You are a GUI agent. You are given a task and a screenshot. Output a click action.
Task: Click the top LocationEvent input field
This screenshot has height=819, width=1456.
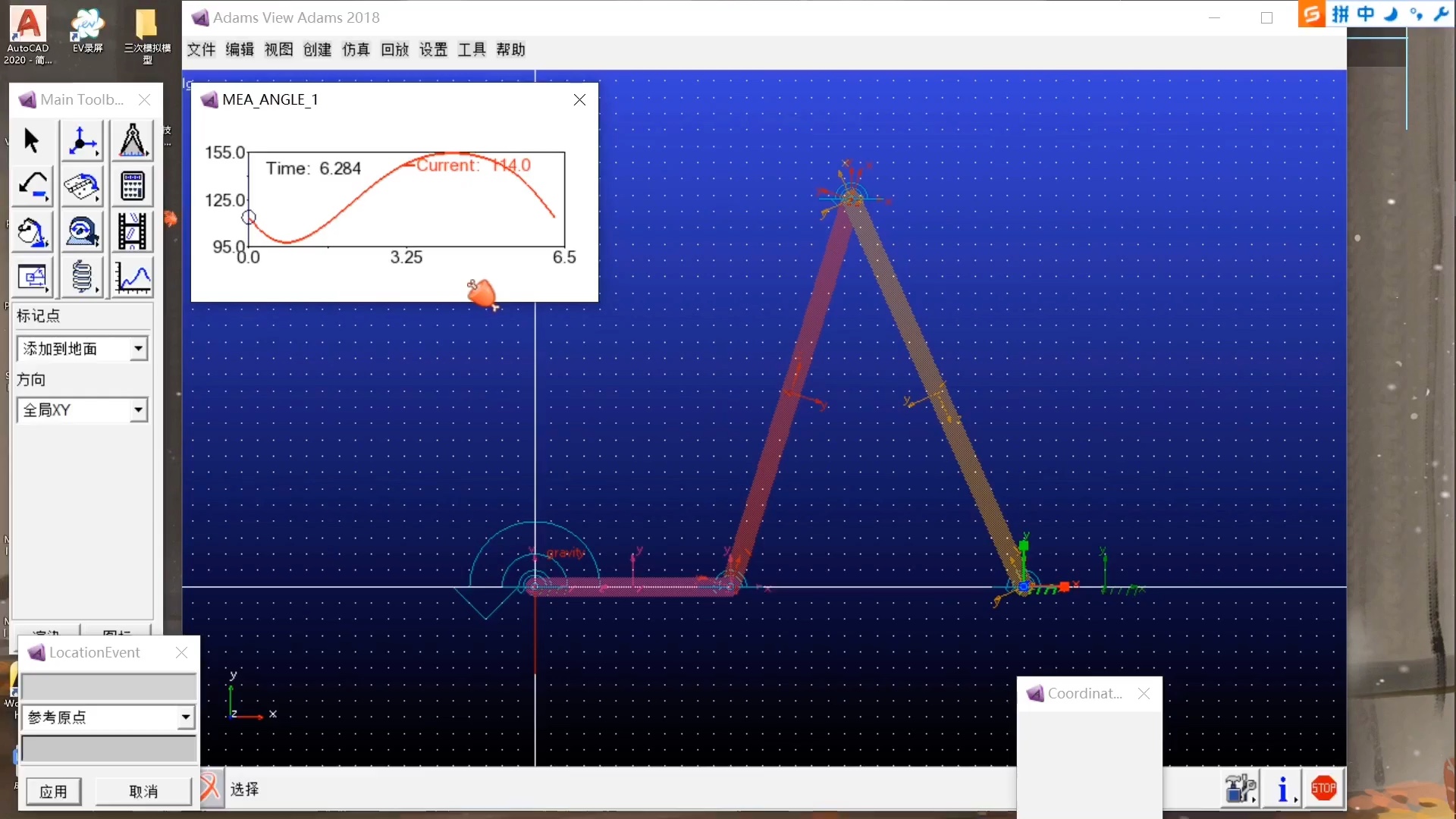coord(109,686)
